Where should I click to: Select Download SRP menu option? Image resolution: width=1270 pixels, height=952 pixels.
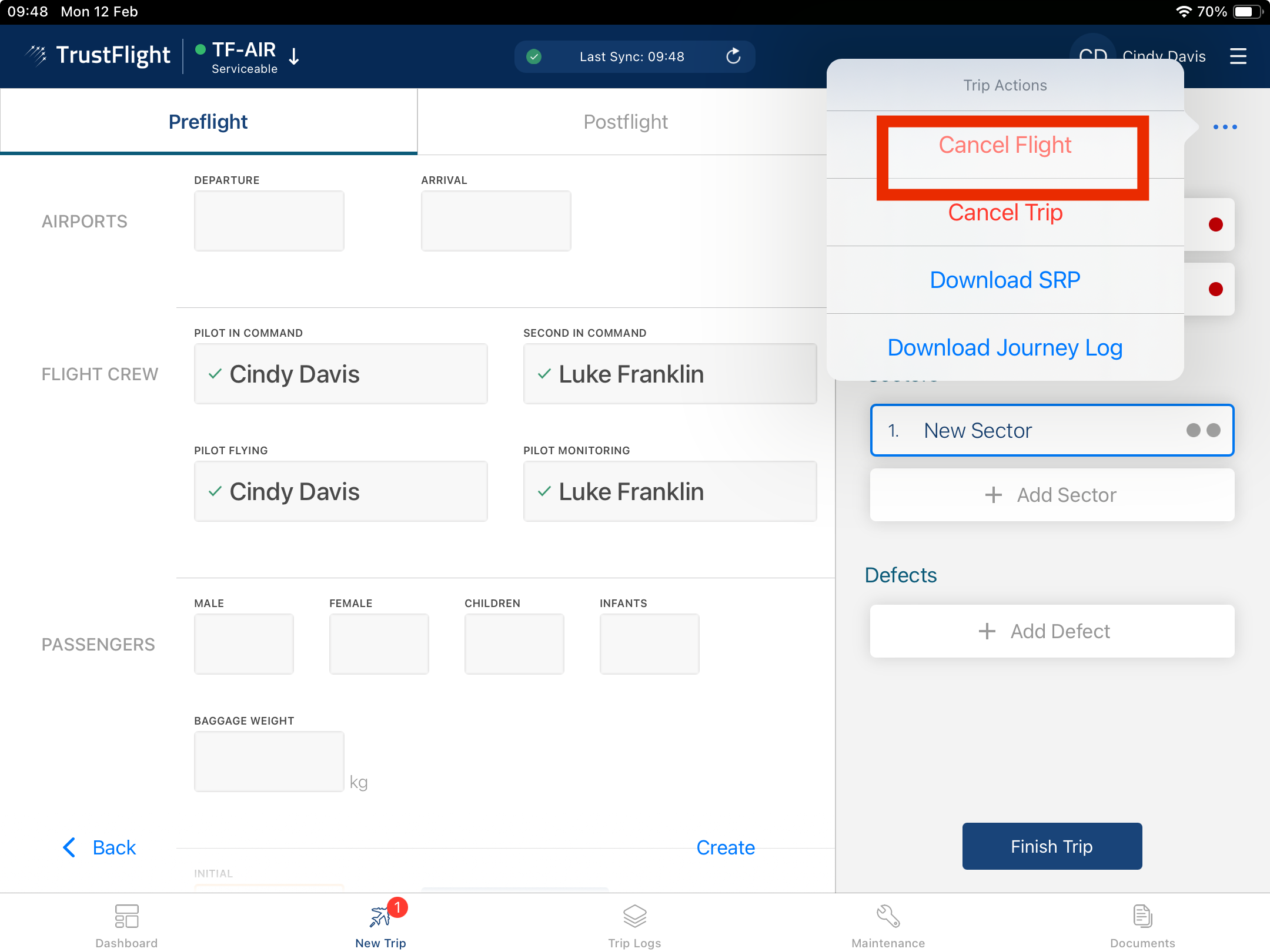point(1005,280)
